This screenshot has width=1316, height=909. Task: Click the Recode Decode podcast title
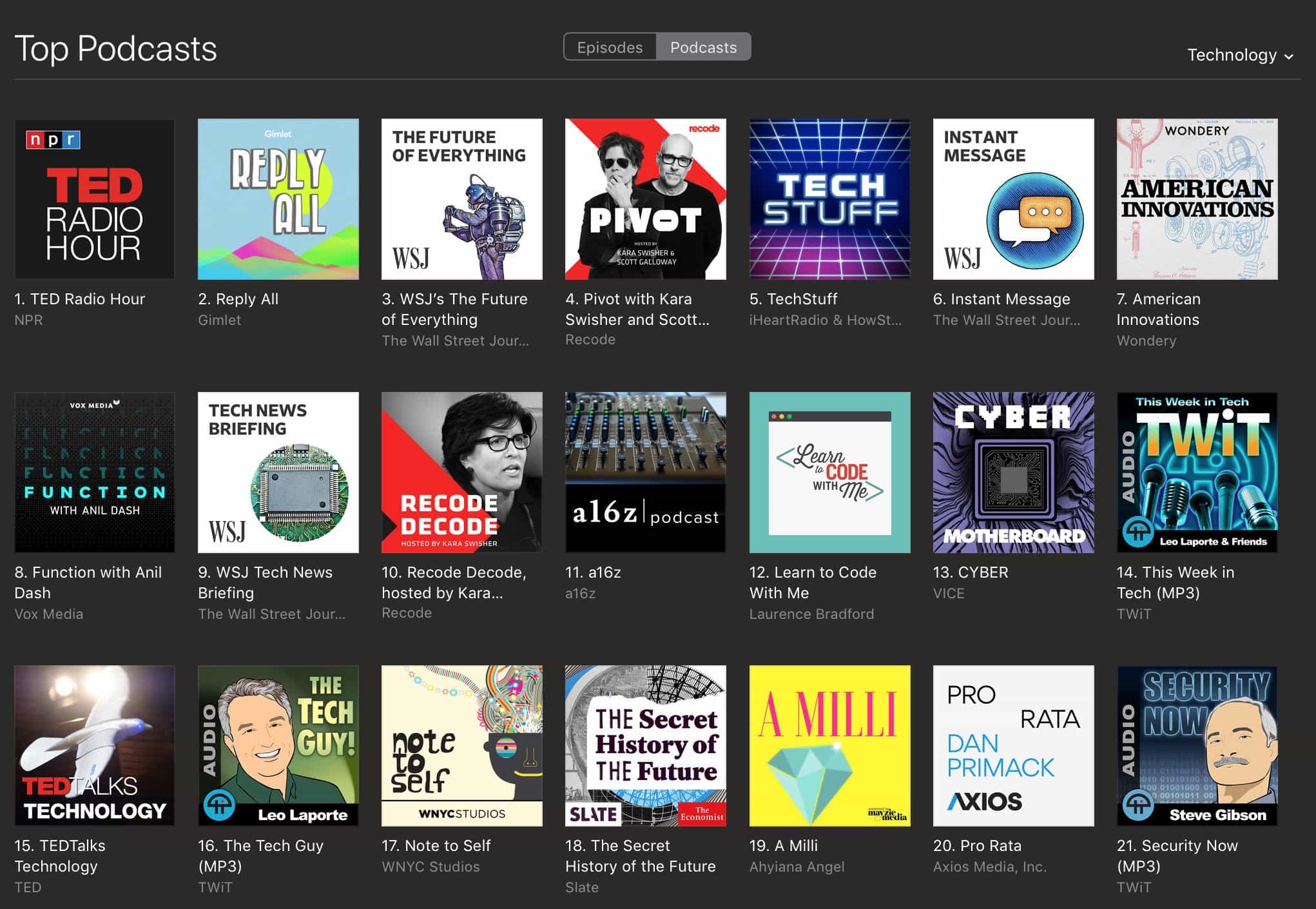tap(453, 582)
